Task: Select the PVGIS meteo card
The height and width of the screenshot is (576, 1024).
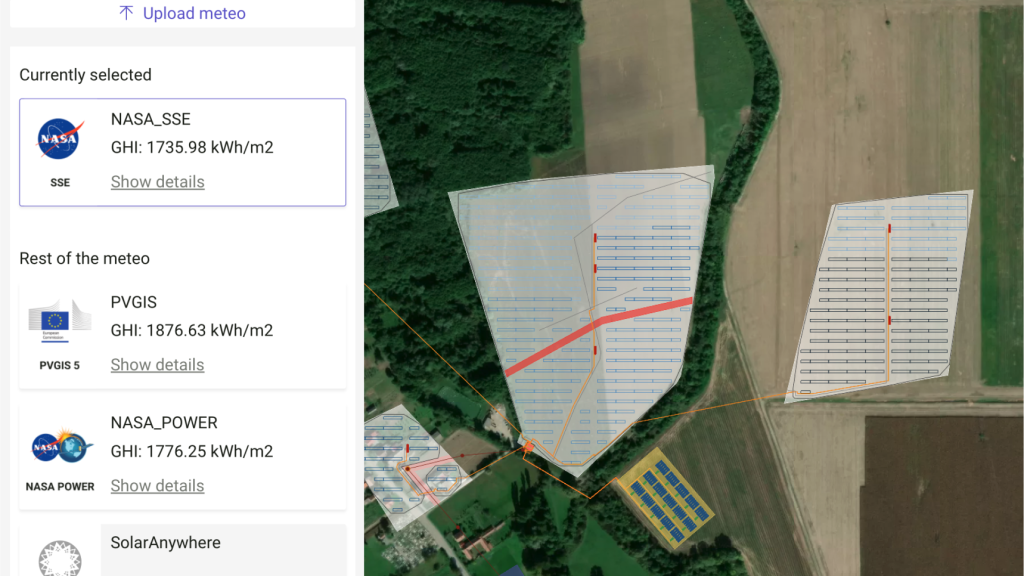Action: click(183, 336)
